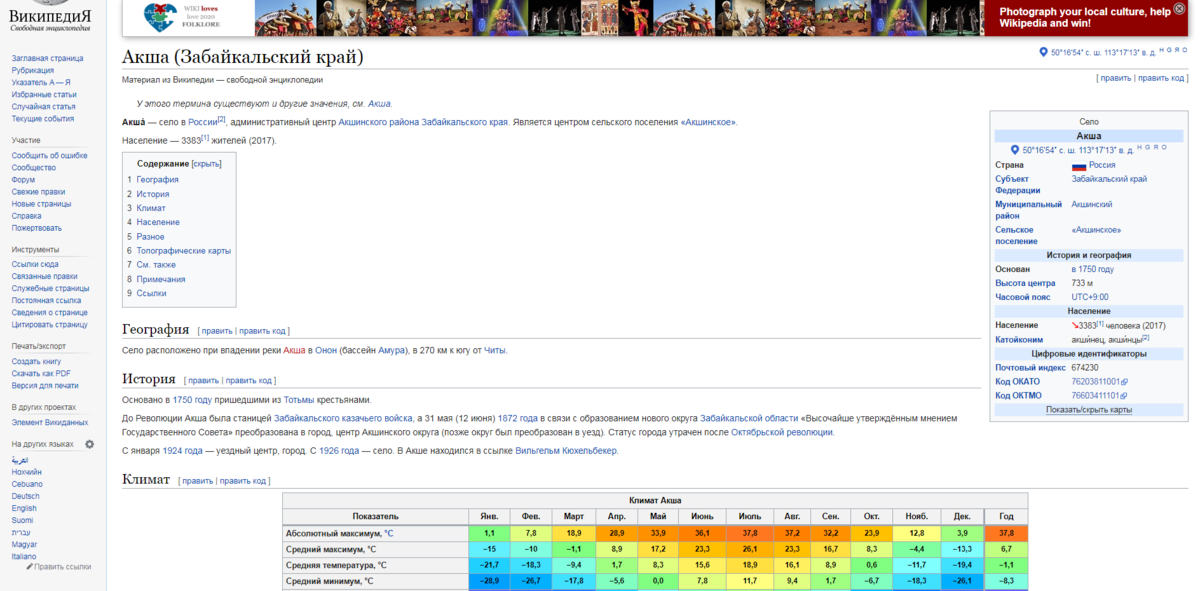Click the Russian flag icon in infobox

click(1079, 166)
